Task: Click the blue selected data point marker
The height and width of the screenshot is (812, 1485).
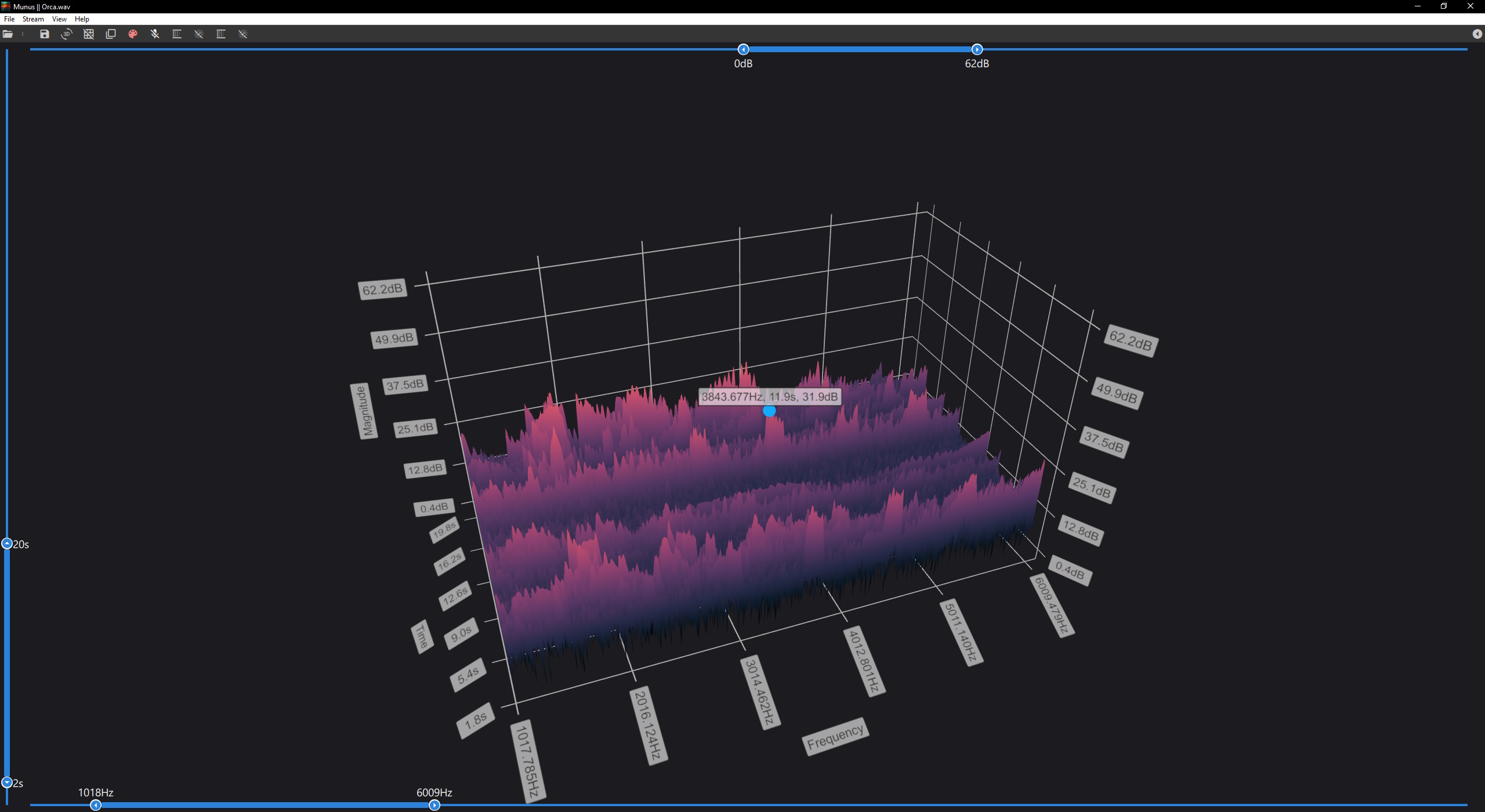Action: point(769,411)
